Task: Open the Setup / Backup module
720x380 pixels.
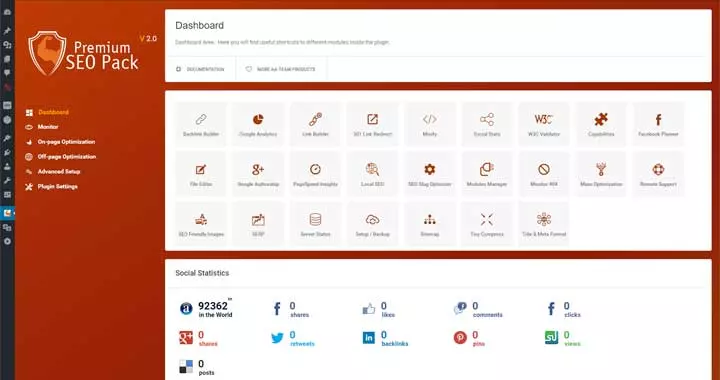Action: point(372,224)
